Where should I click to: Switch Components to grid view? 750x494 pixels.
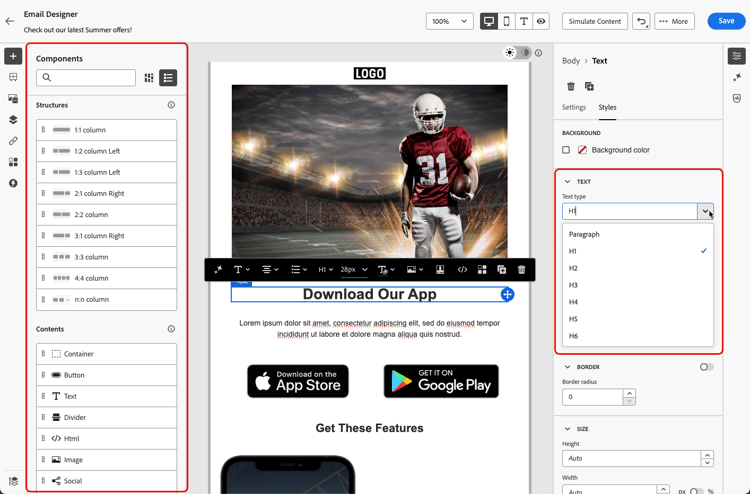149,77
